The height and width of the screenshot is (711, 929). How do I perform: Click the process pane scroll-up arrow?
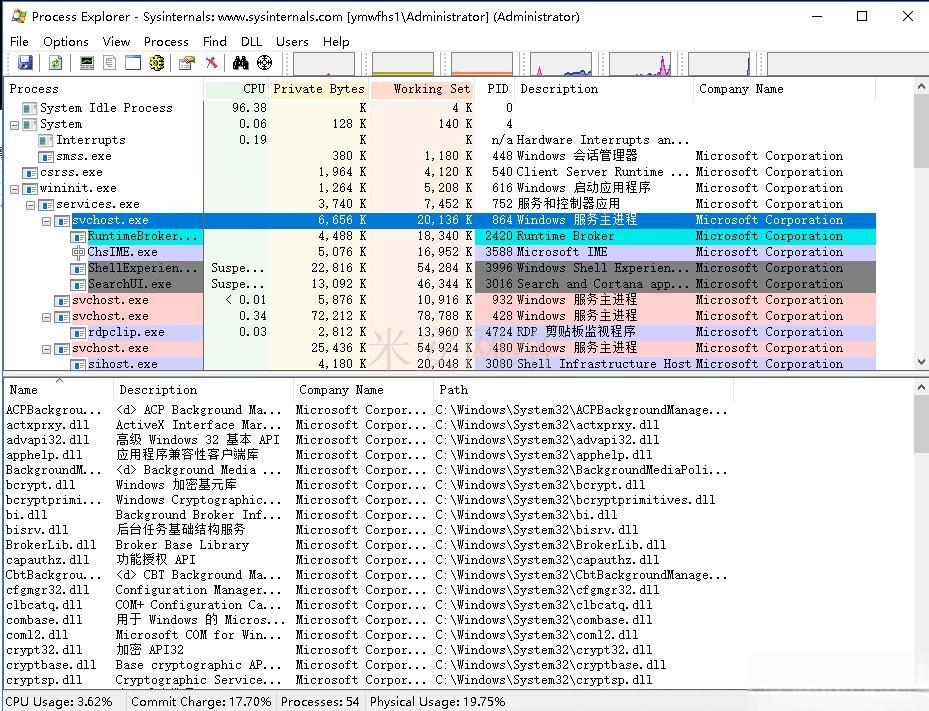point(921,87)
